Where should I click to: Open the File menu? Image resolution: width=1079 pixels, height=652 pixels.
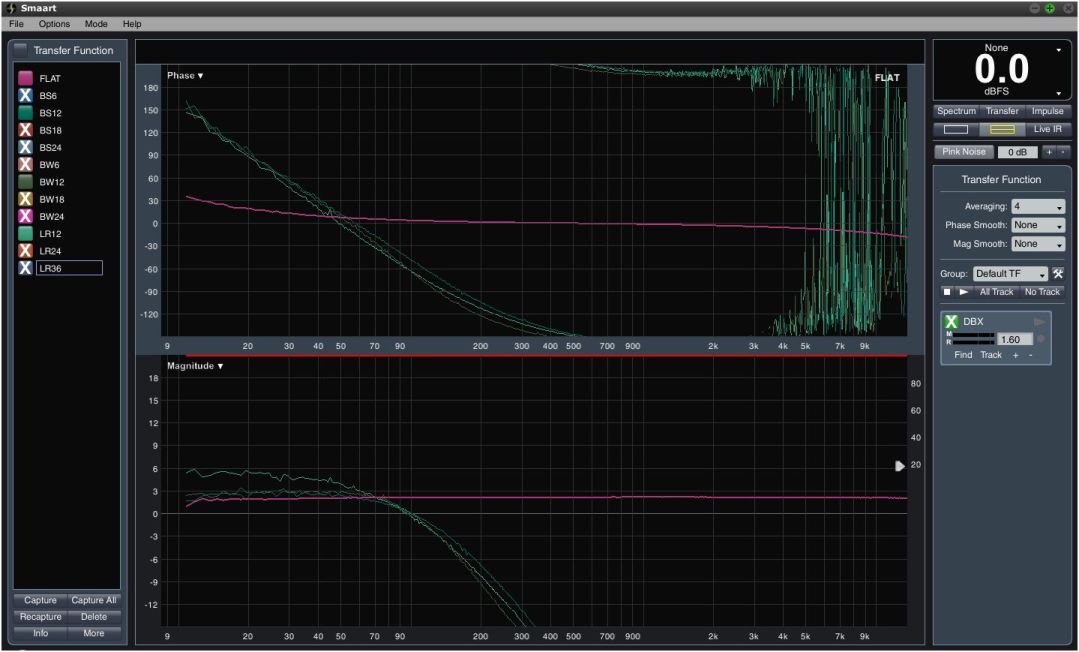pyautogui.click(x=17, y=24)
